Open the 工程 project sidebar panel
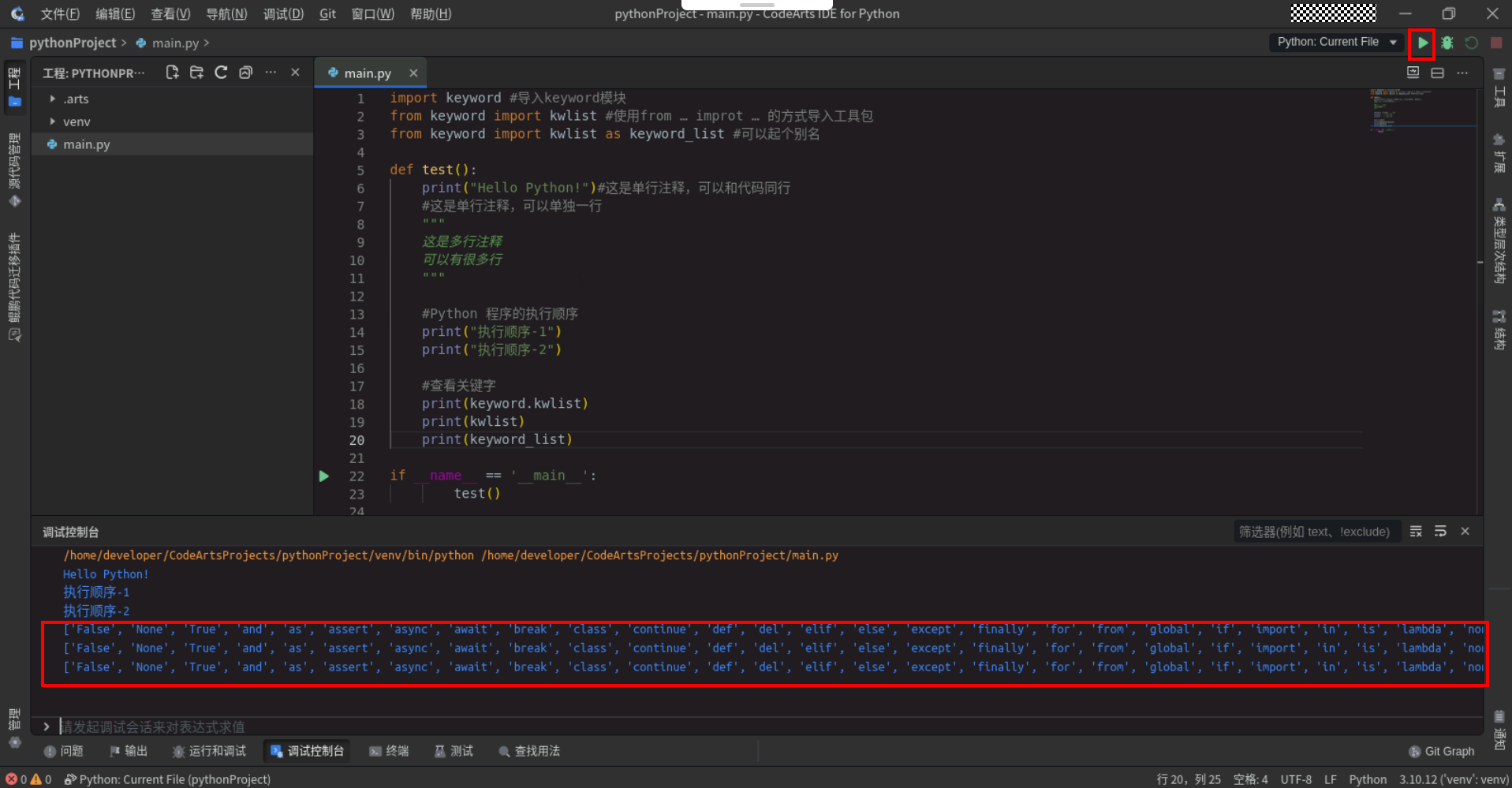Viewport: 1512px width, 788px height. 14,87
